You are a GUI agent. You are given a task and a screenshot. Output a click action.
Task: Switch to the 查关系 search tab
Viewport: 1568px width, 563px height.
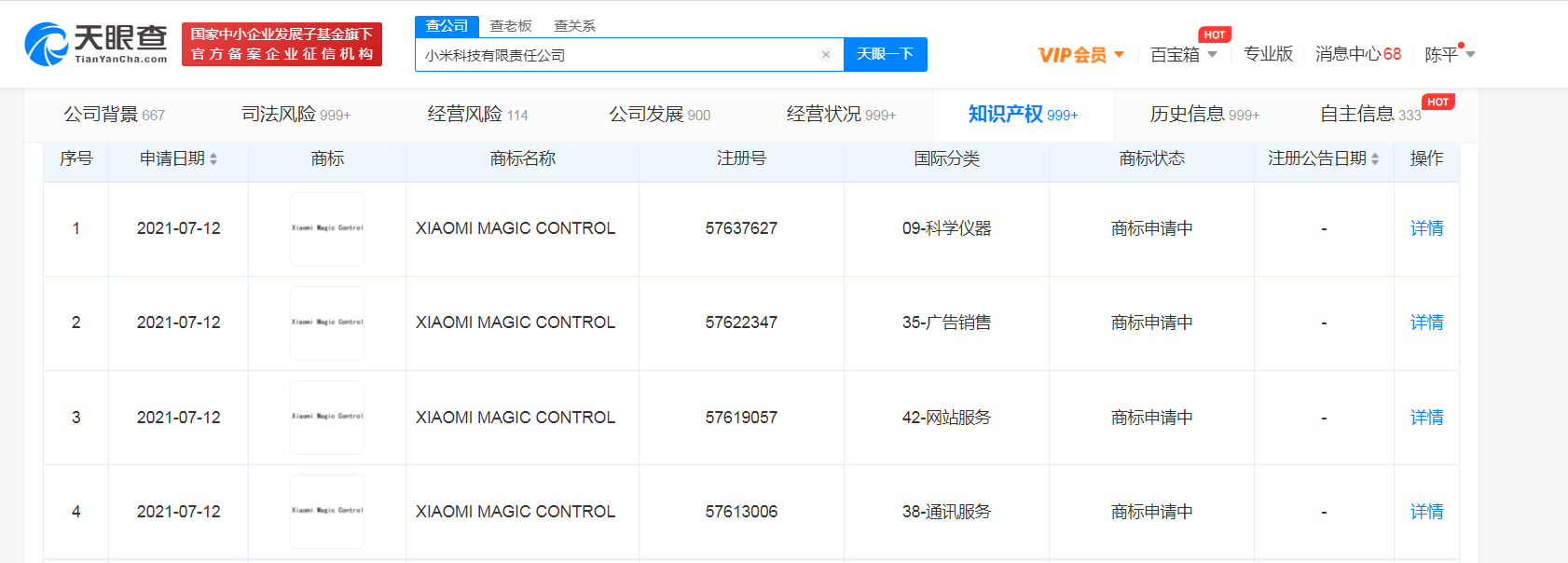[x=574, y=26]
